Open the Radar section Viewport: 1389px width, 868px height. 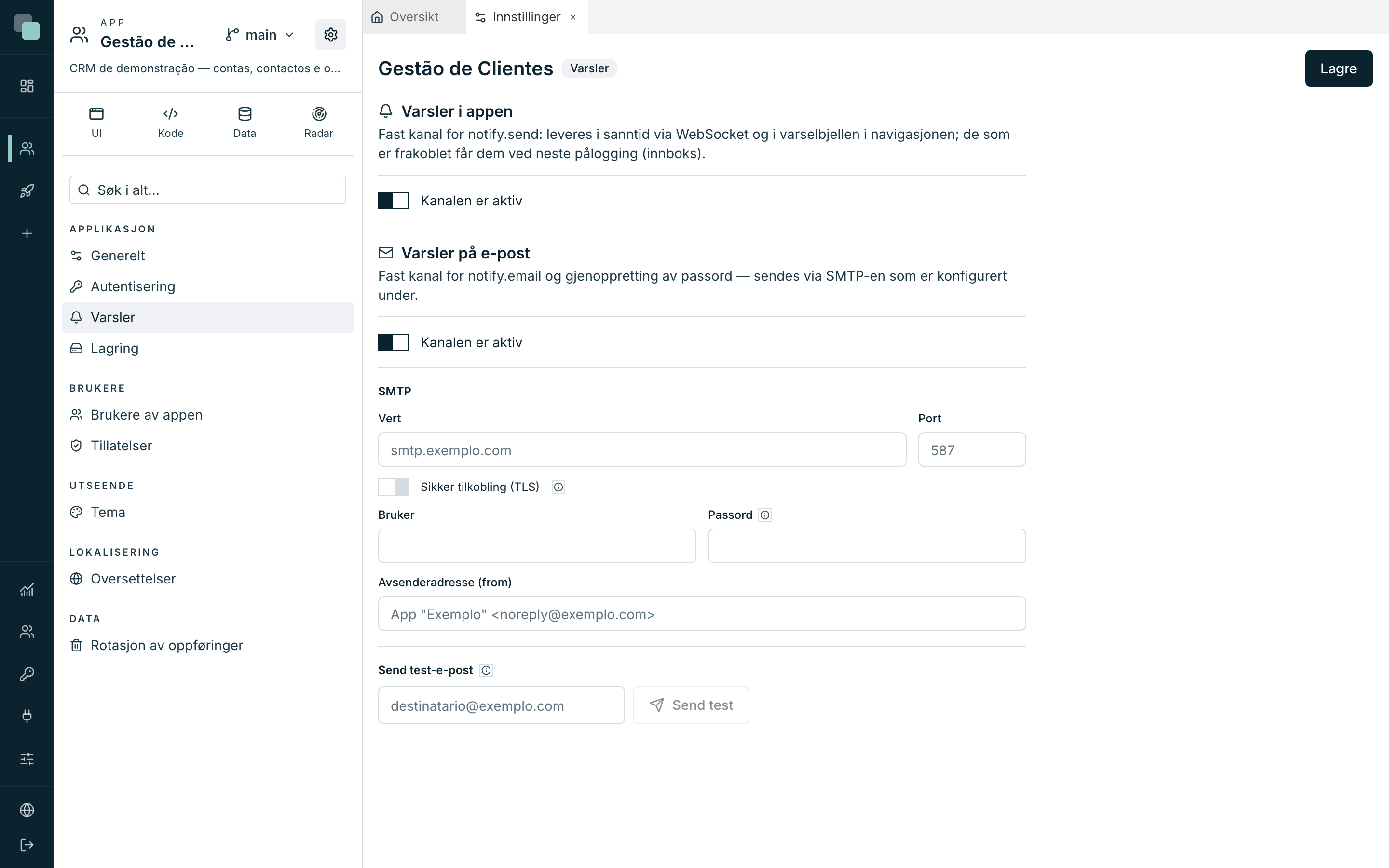coord(318,122)
